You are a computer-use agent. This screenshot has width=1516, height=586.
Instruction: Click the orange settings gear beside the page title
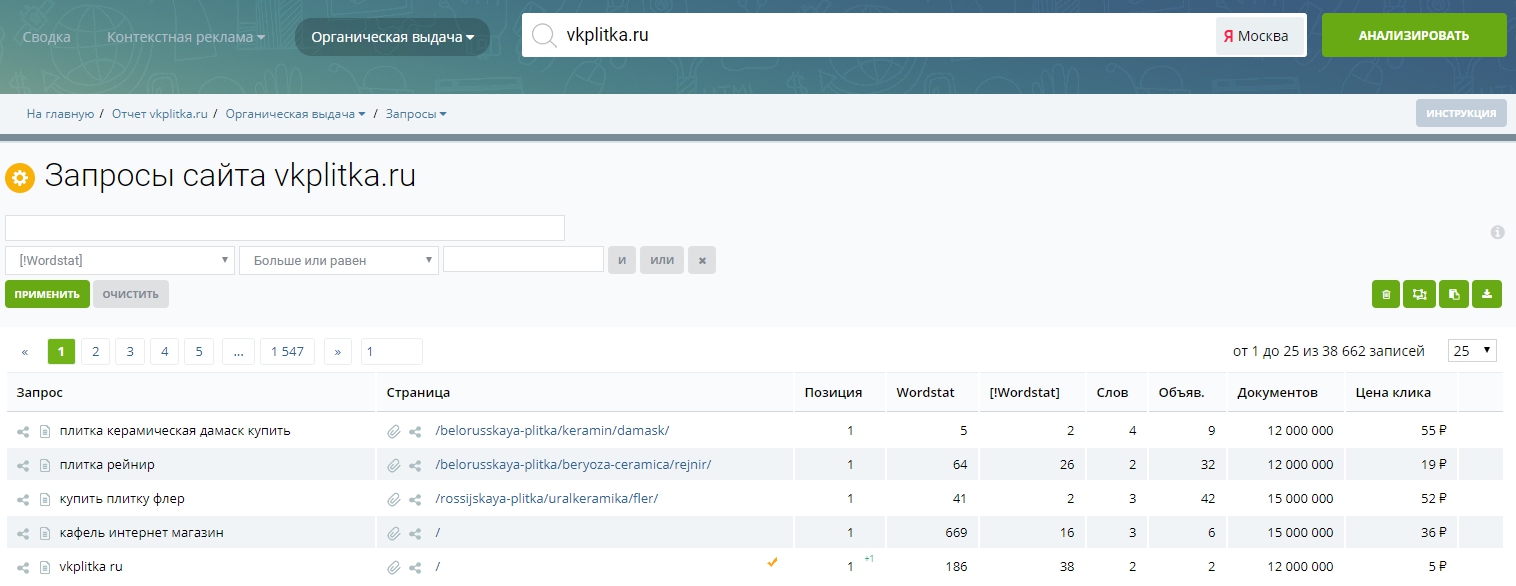(20, 178)
